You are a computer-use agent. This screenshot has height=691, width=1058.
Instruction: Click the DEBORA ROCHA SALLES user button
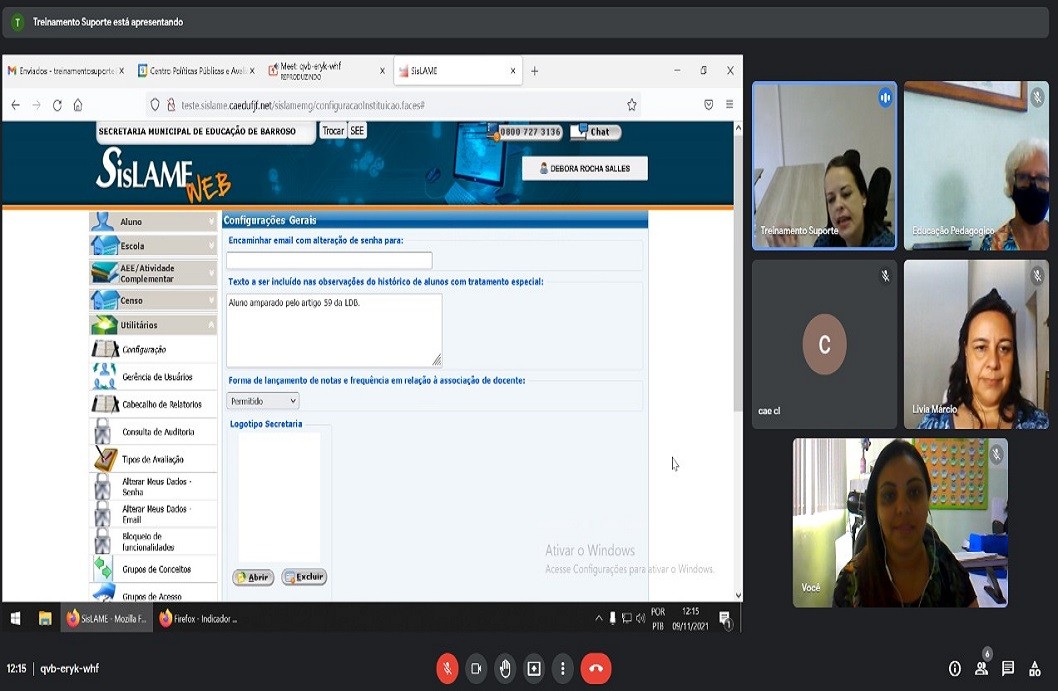point(584,169)
